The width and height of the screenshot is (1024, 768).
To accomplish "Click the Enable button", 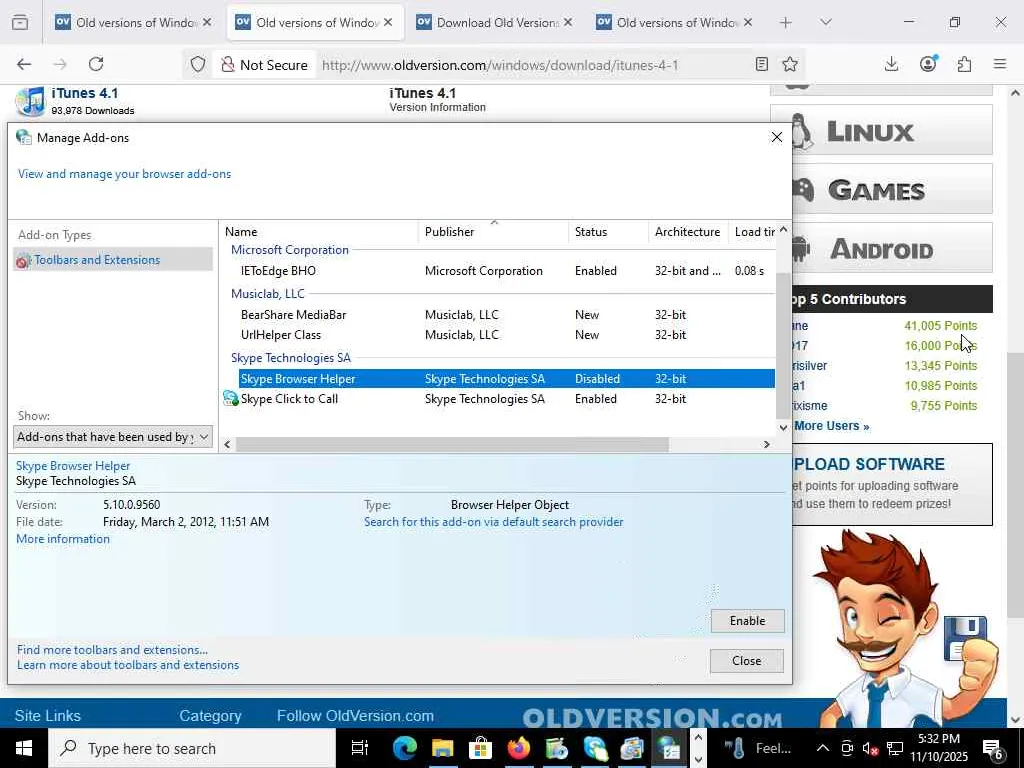I will point(747,621).
